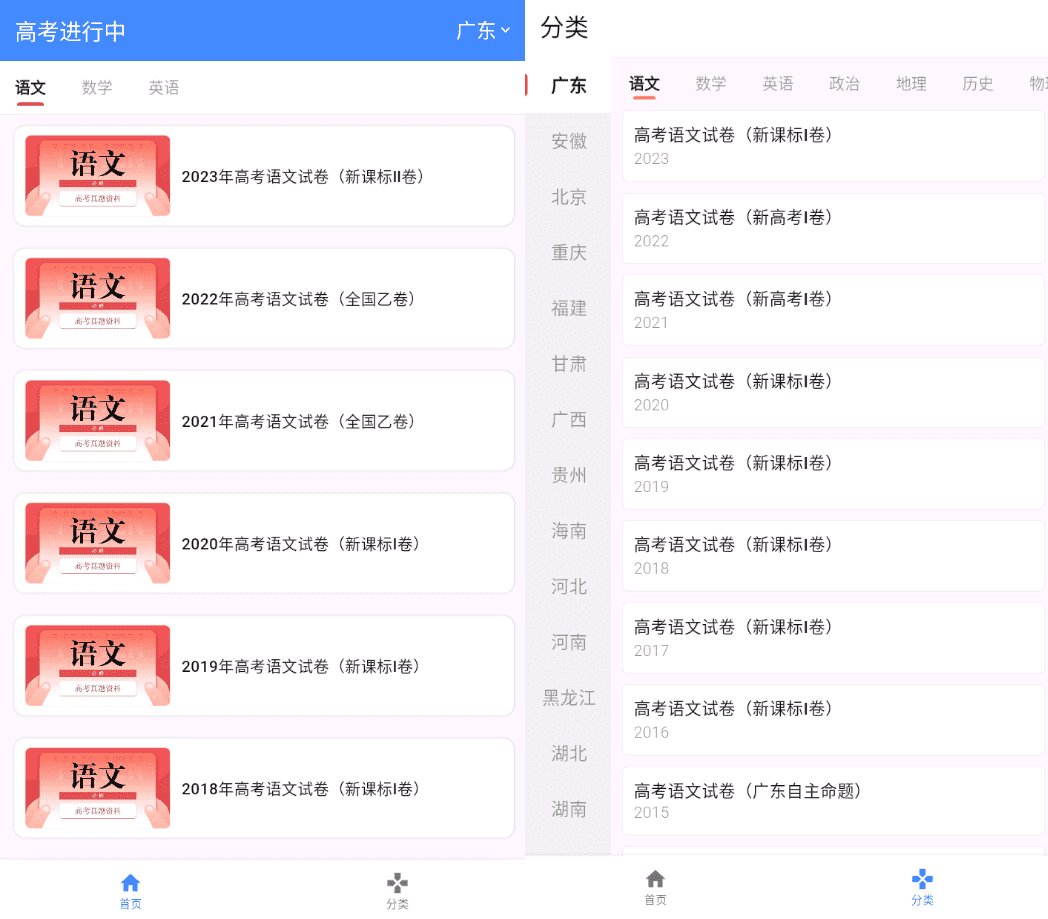
Task: Switch to the 英语 tab on home screen
Action: [x=164, y=88]
